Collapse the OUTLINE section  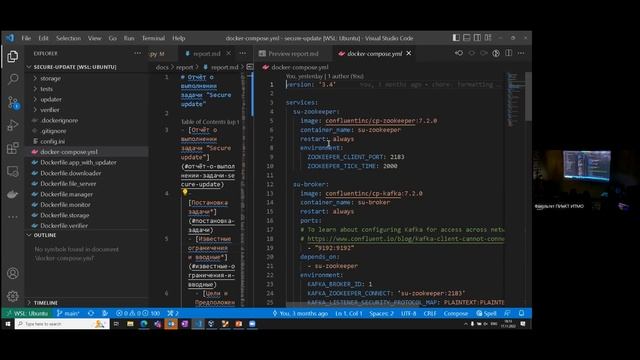click(x=44, y=236)
